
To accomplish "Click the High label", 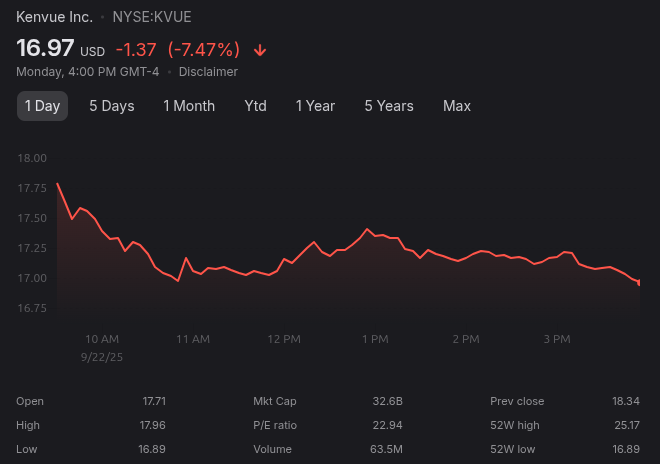I will pos(28,425).
